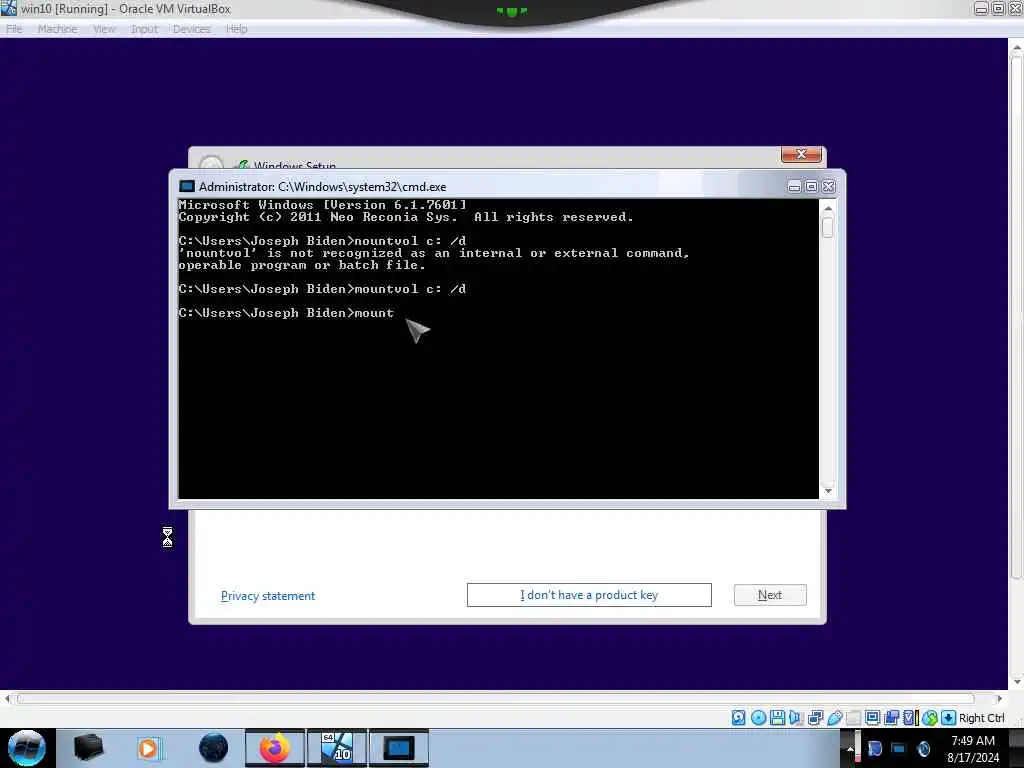
Task: Click the blue tray application icon
Action: point(874,749)
